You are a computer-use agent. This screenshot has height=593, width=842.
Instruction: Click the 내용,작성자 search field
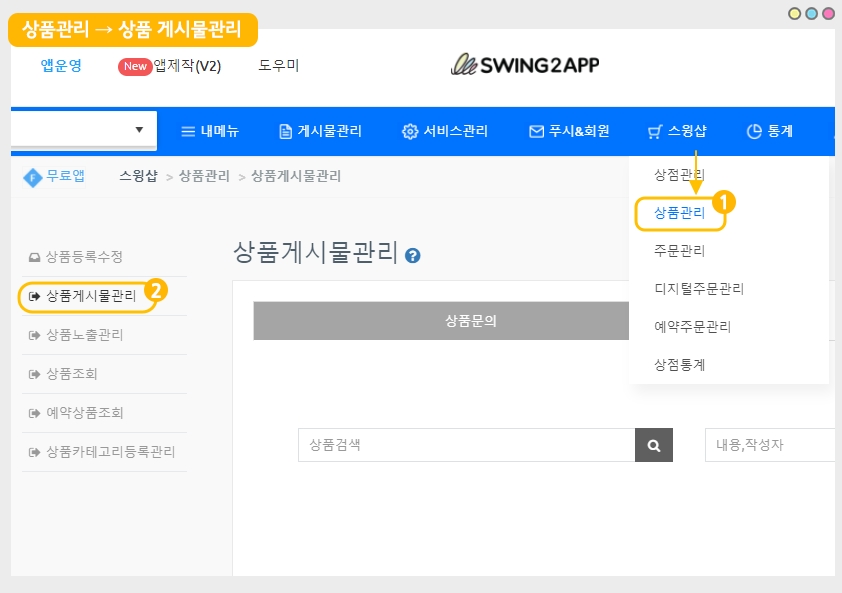pos(770,445)
